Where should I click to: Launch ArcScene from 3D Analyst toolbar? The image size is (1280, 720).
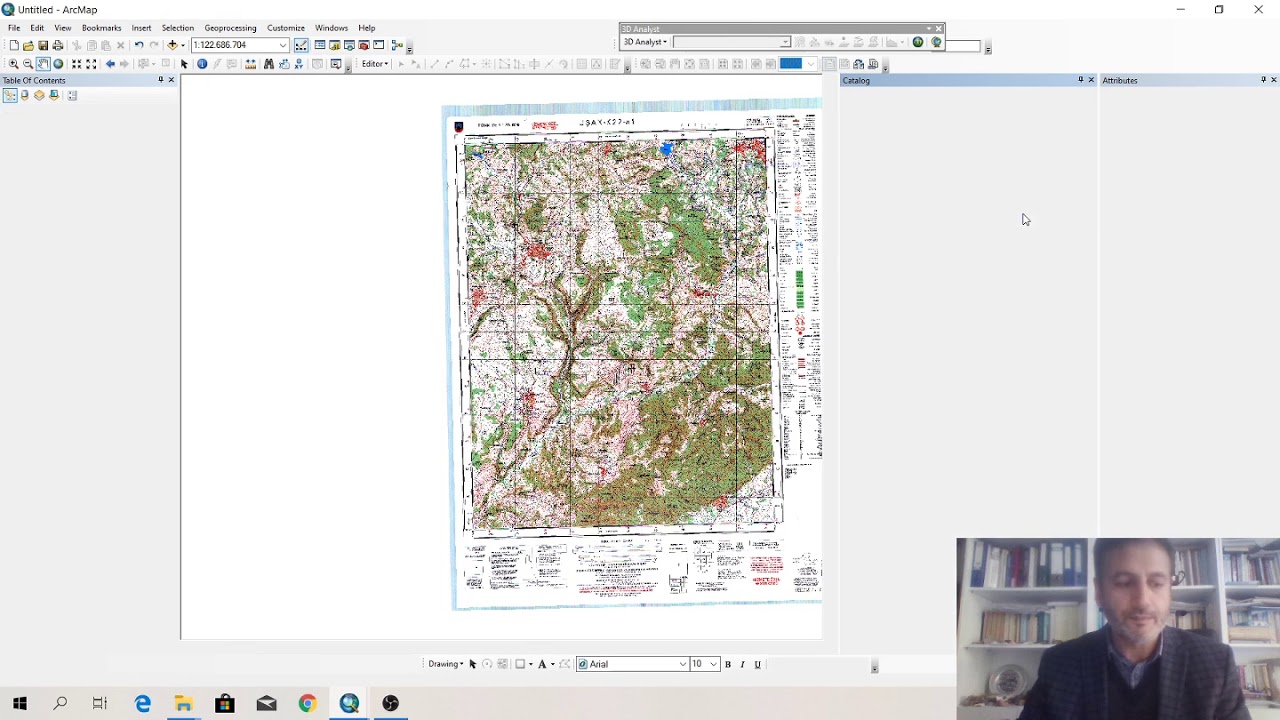(x=918, y=42)
